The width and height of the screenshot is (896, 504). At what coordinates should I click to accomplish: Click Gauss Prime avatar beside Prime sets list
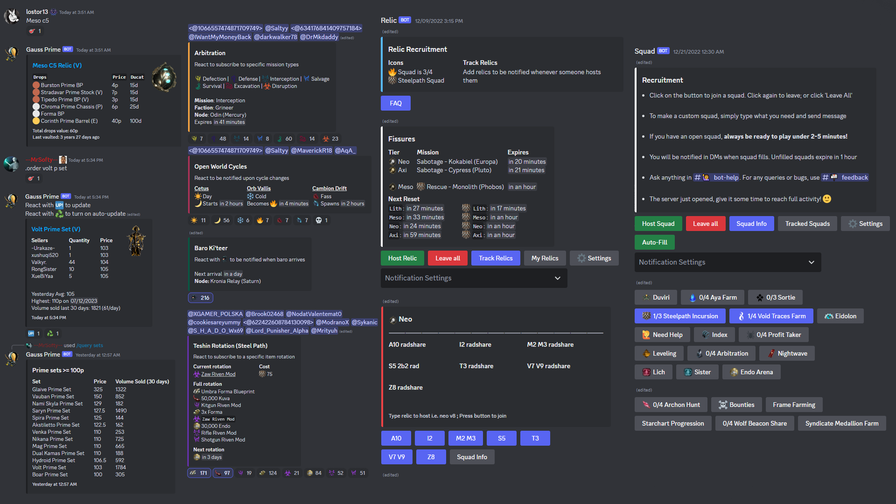tap(11, 358)
